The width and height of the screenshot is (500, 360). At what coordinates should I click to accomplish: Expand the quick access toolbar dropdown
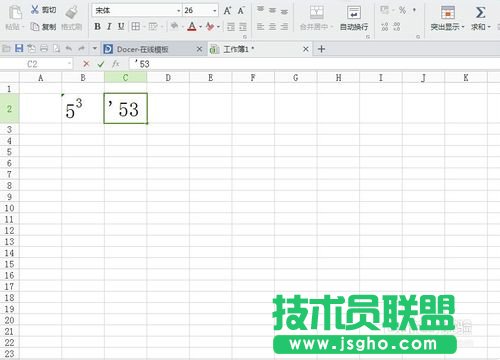[x=95, y=49]
